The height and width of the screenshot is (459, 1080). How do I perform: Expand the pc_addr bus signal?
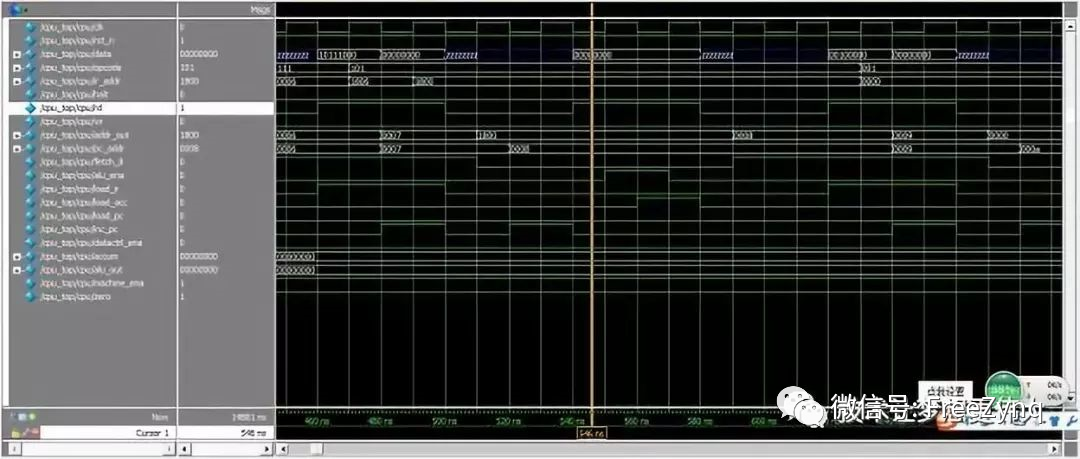[x=17, y=148]
